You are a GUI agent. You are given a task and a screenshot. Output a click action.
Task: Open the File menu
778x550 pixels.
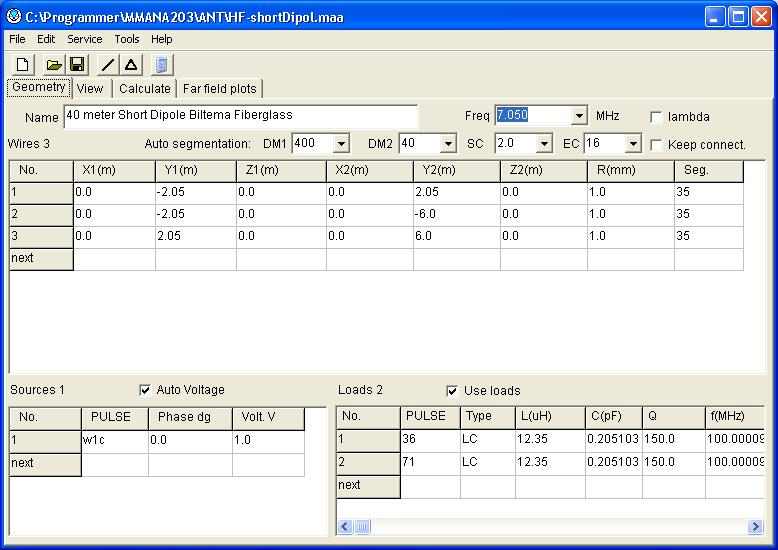17,39
